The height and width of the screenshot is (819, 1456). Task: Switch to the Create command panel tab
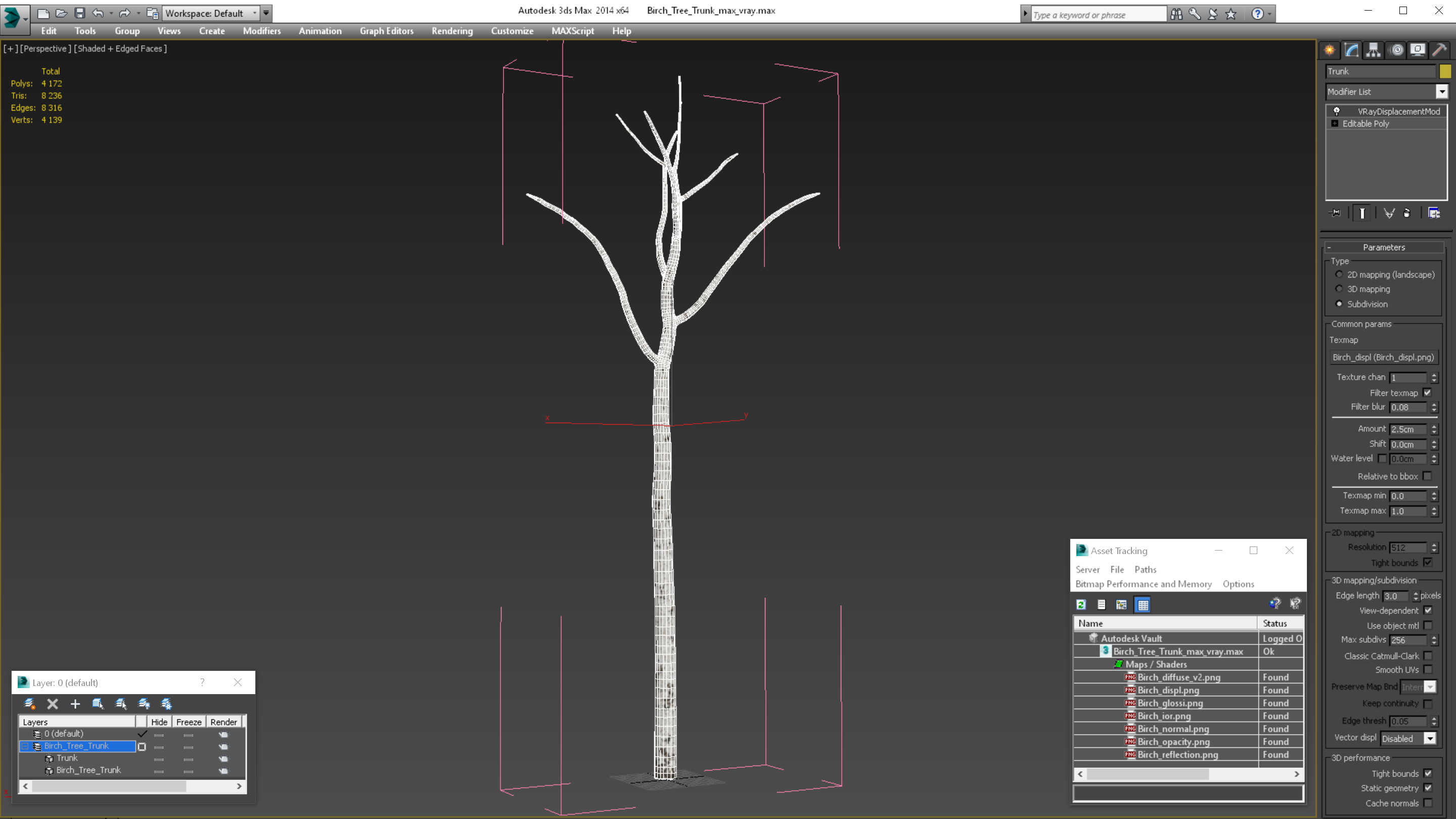[1330, 51]
